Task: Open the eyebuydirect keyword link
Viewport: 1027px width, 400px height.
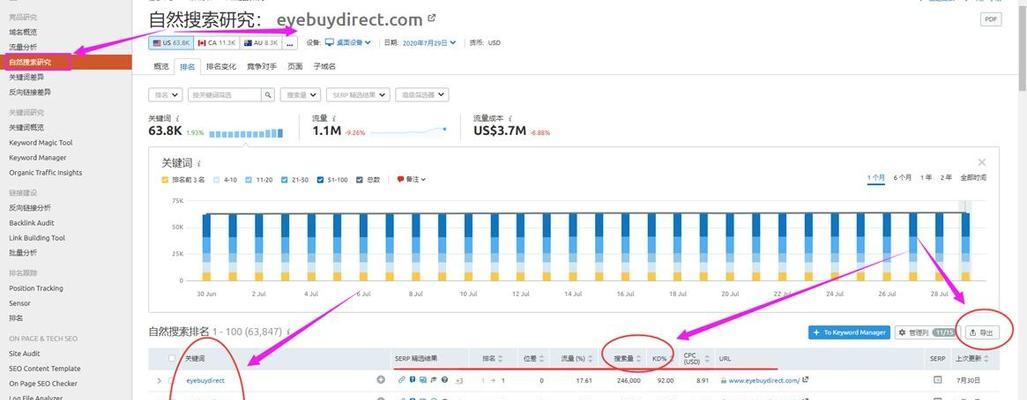Action: pos(205,380)
